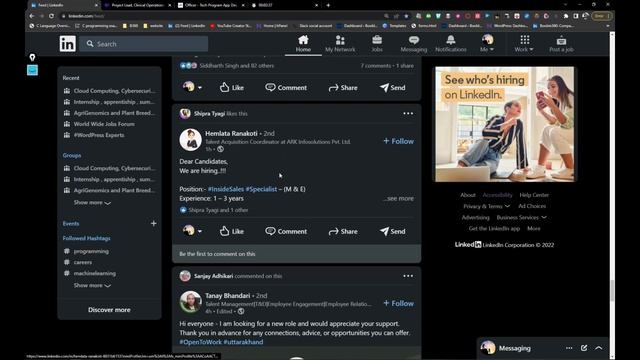Open new browser tab with plus
Image resolution: width=640 pixels, height=360 pixels.
click(328, 5)
